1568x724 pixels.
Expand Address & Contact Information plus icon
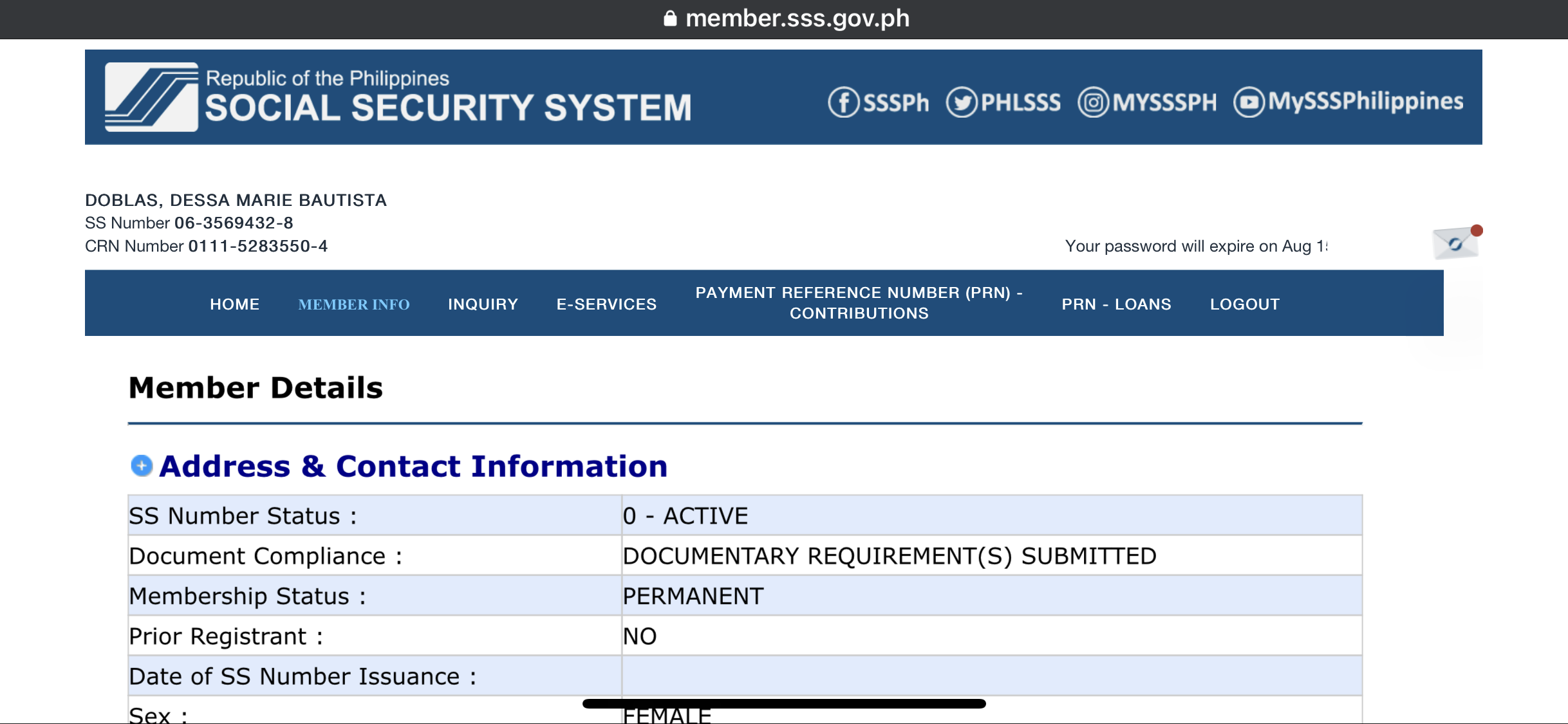142,465
